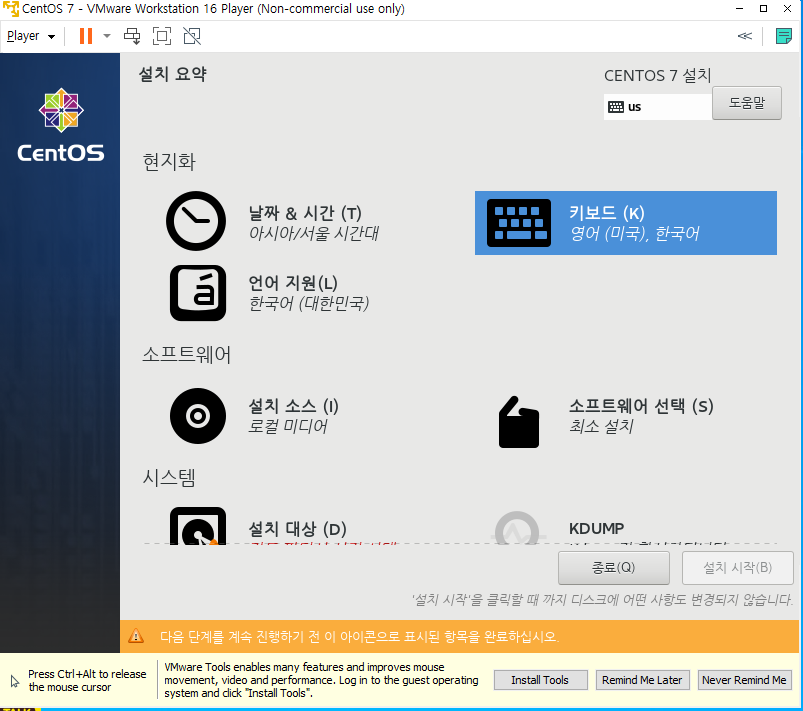
Task: Minimize the VMware Player window
Action: (x=739, y=9)
